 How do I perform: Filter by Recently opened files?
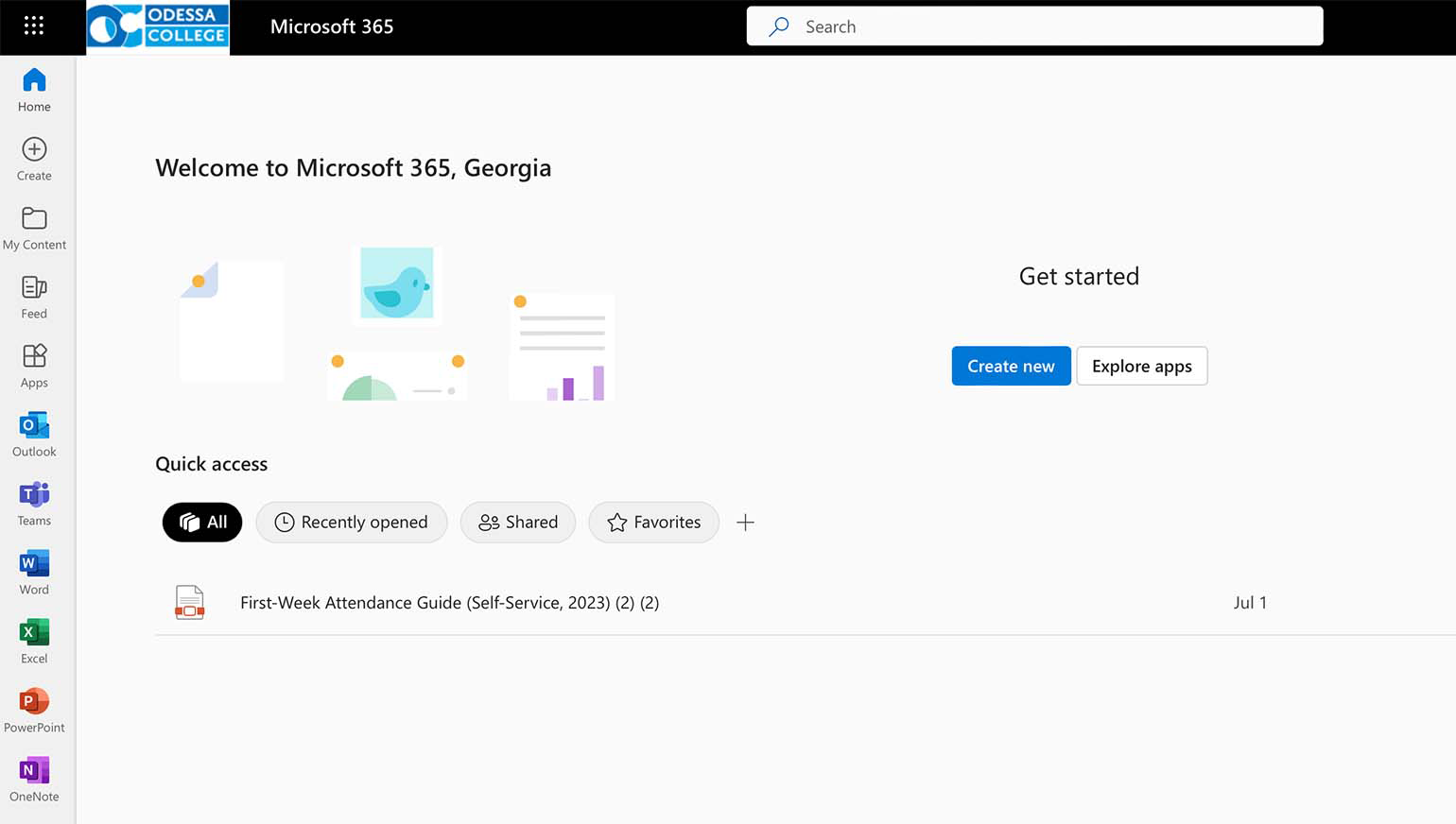(351, 523)
